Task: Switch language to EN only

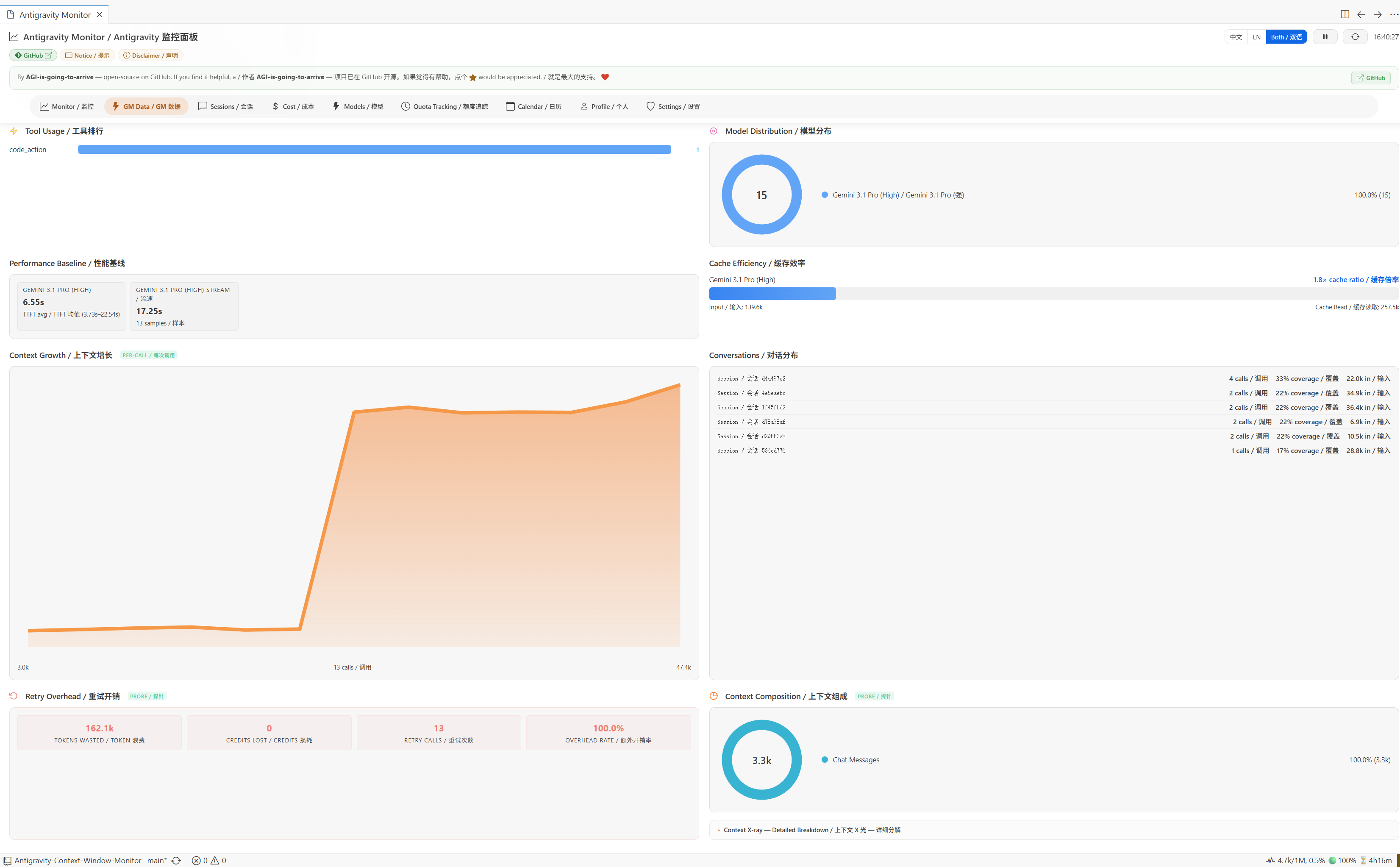Action: pos(1257,37)
